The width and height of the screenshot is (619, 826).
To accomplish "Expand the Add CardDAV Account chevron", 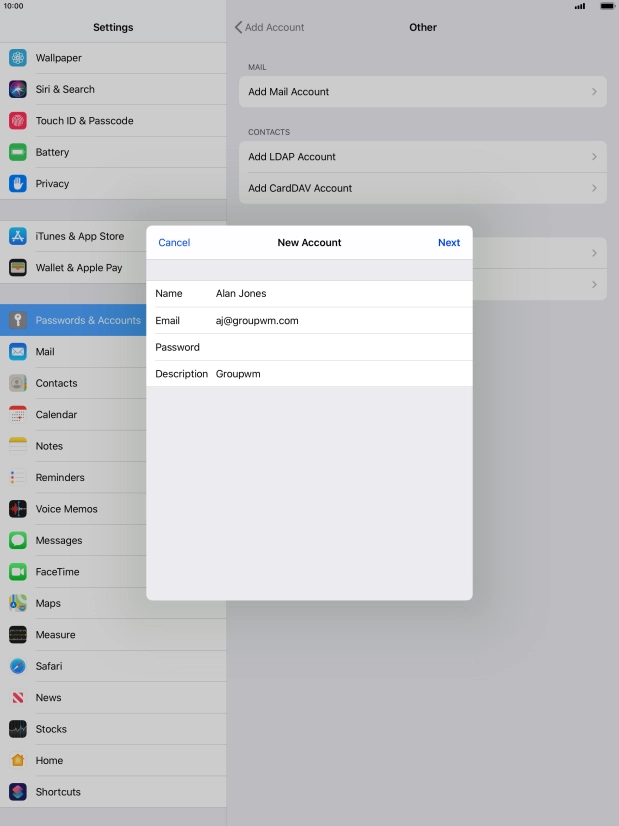I will point(594,188).
